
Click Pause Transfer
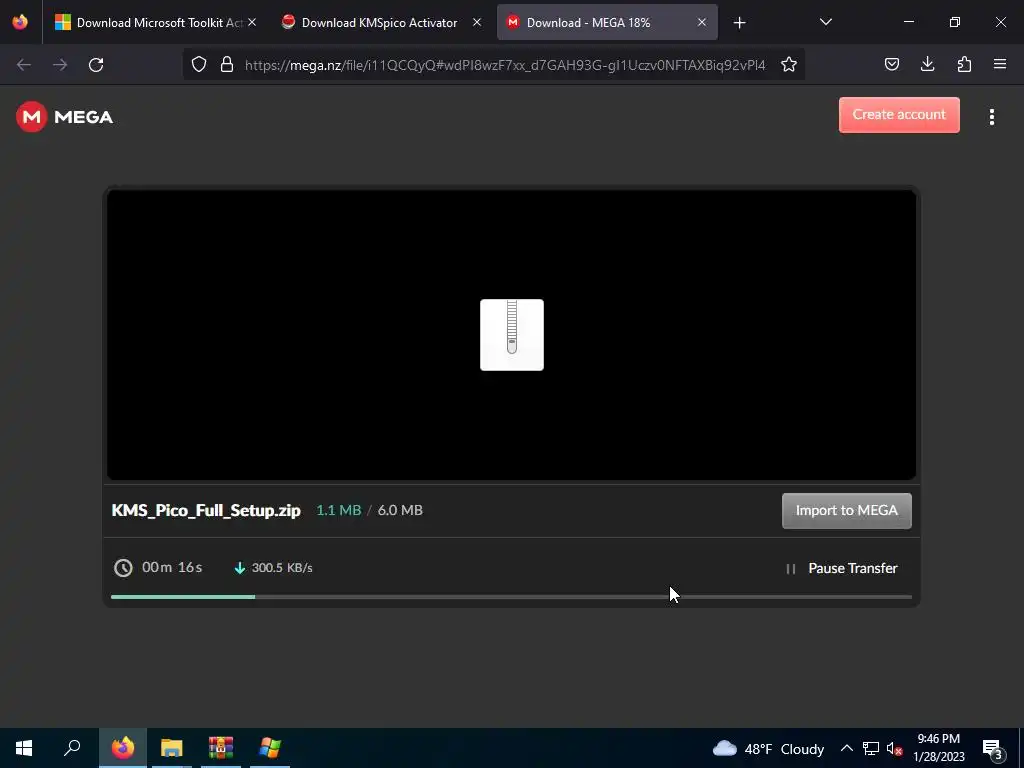pyautogui.click(x=842, y=568)
